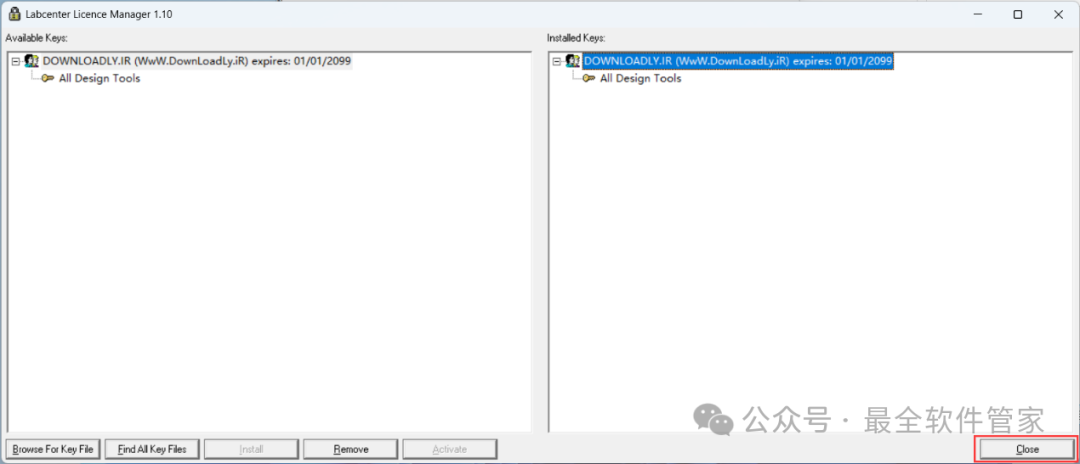Click the Installed Keys: label
This screenshot has width=1080, height=464.
(576, 37)
